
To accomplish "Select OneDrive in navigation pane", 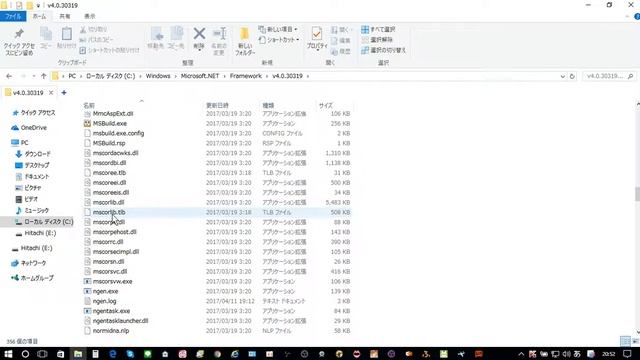I will point(29,128).
